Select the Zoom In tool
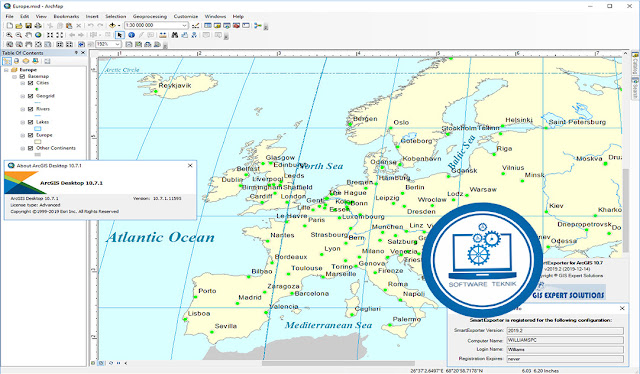Screen dimensions: 640x374 9,35
